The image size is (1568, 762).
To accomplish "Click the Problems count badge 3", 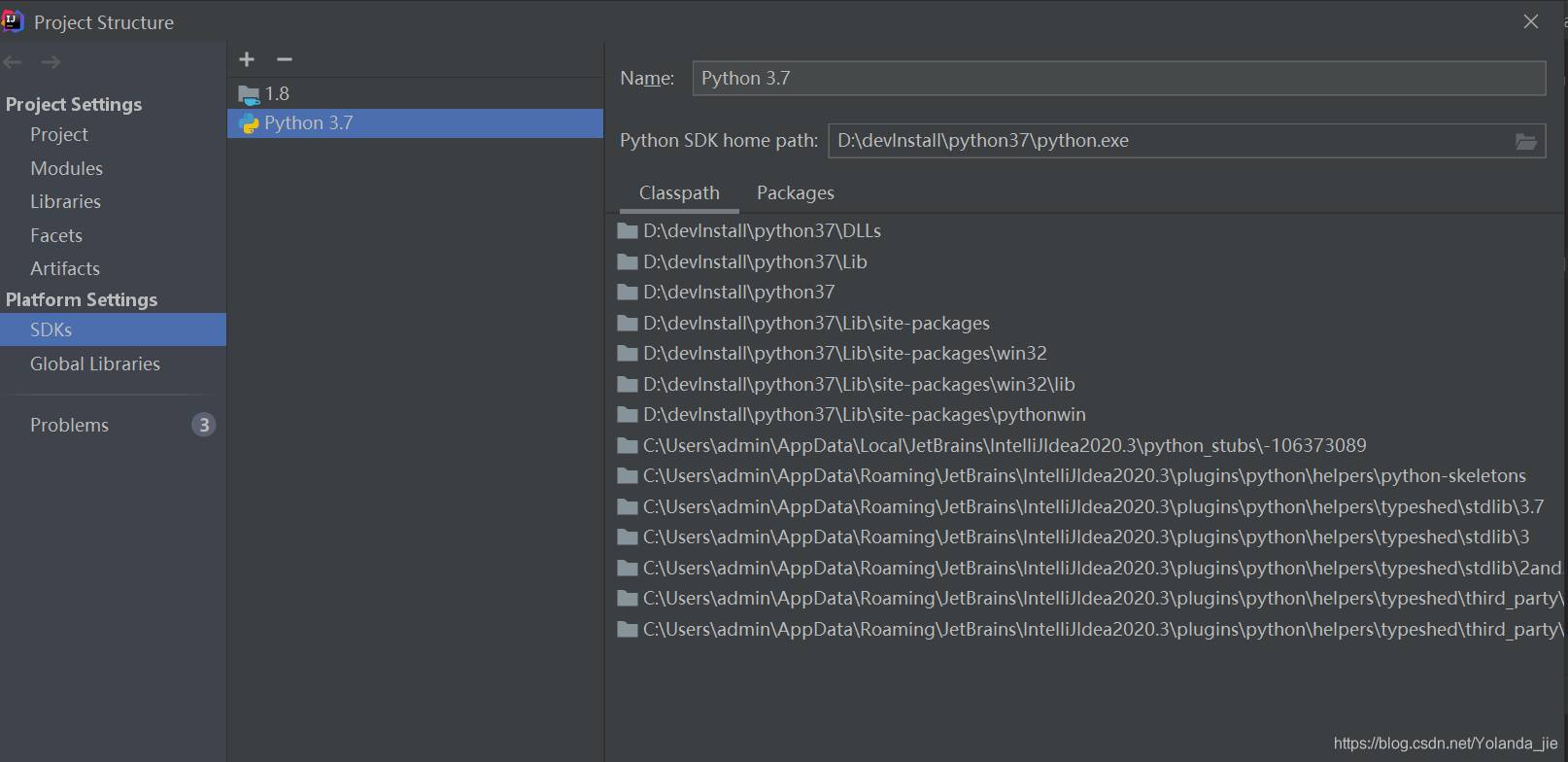I will click(x=203, y=425).
